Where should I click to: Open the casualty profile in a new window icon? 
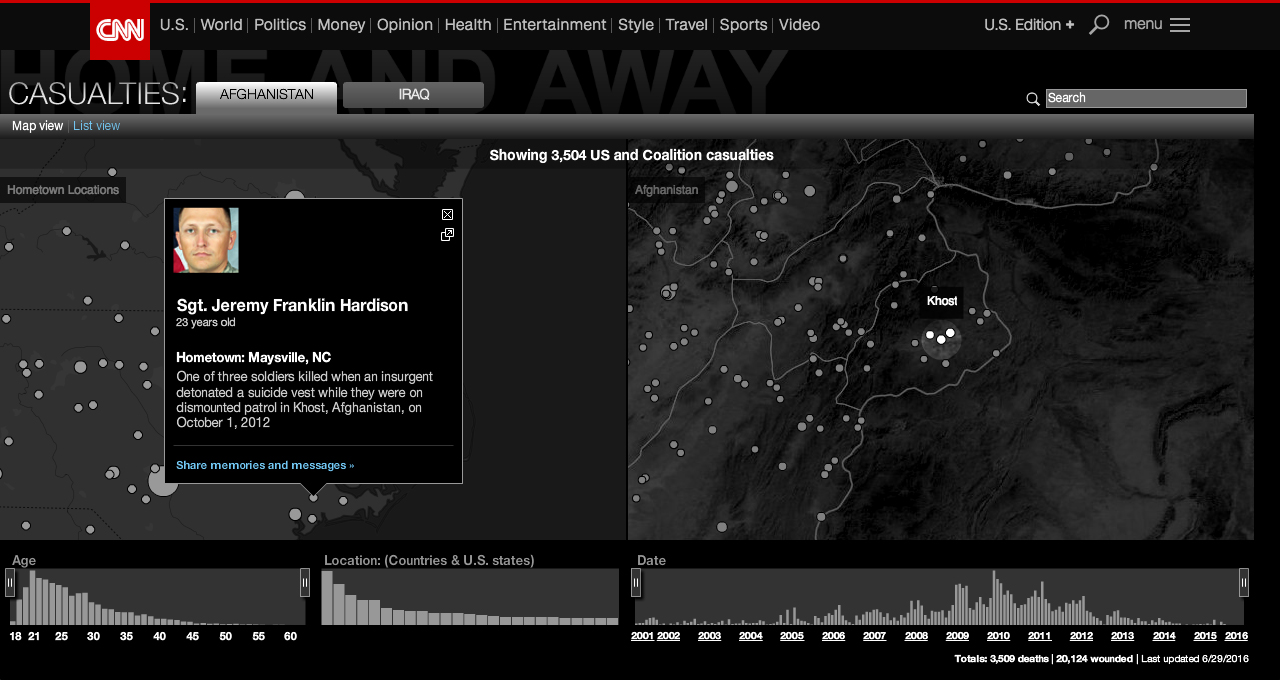(446, 234)
